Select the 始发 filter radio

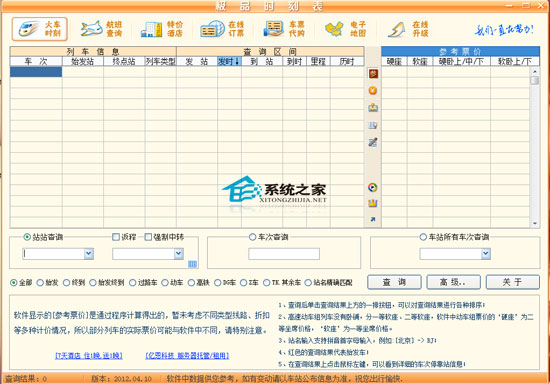40,282
